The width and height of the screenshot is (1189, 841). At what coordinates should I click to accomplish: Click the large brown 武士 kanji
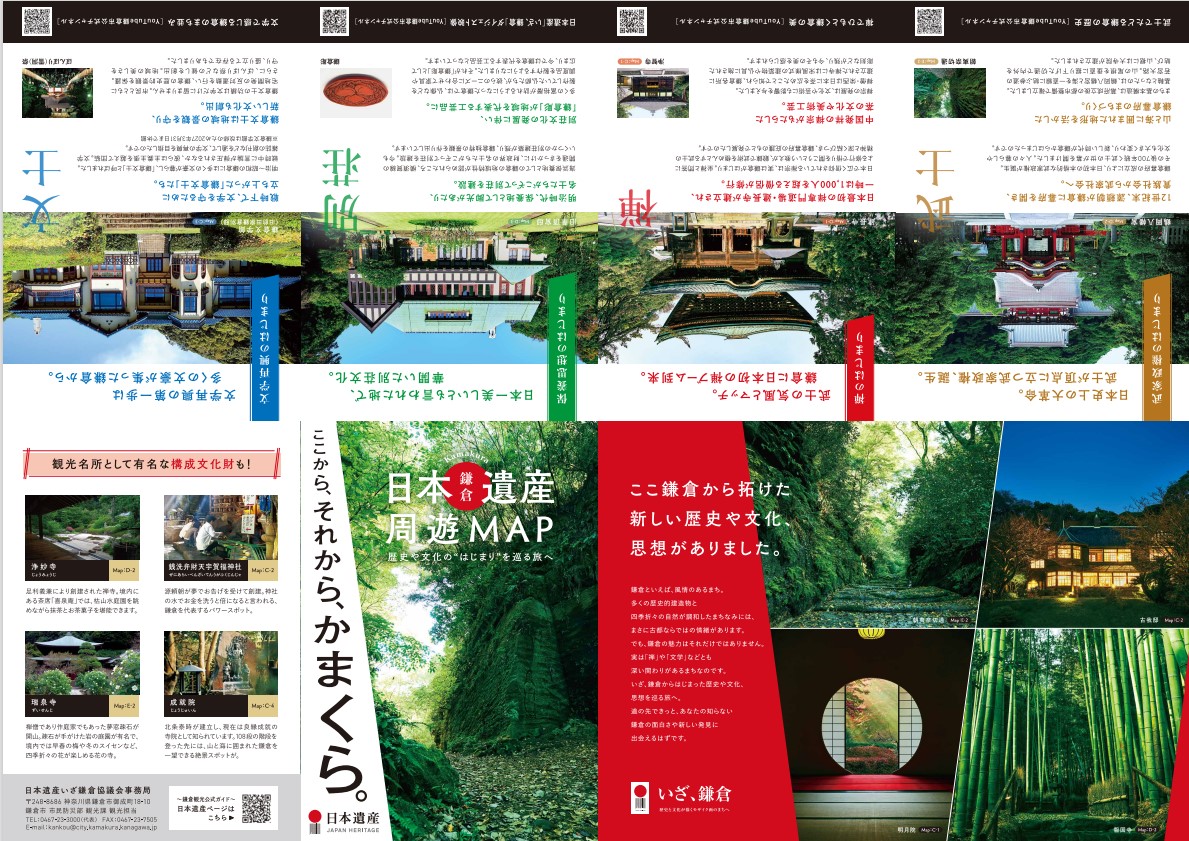(x=935, y=190)
